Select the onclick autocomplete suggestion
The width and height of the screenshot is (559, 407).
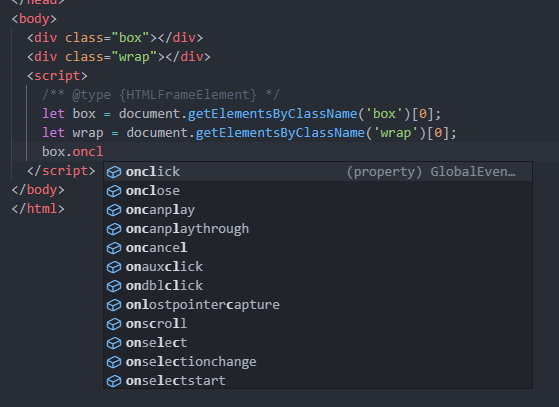318,172
